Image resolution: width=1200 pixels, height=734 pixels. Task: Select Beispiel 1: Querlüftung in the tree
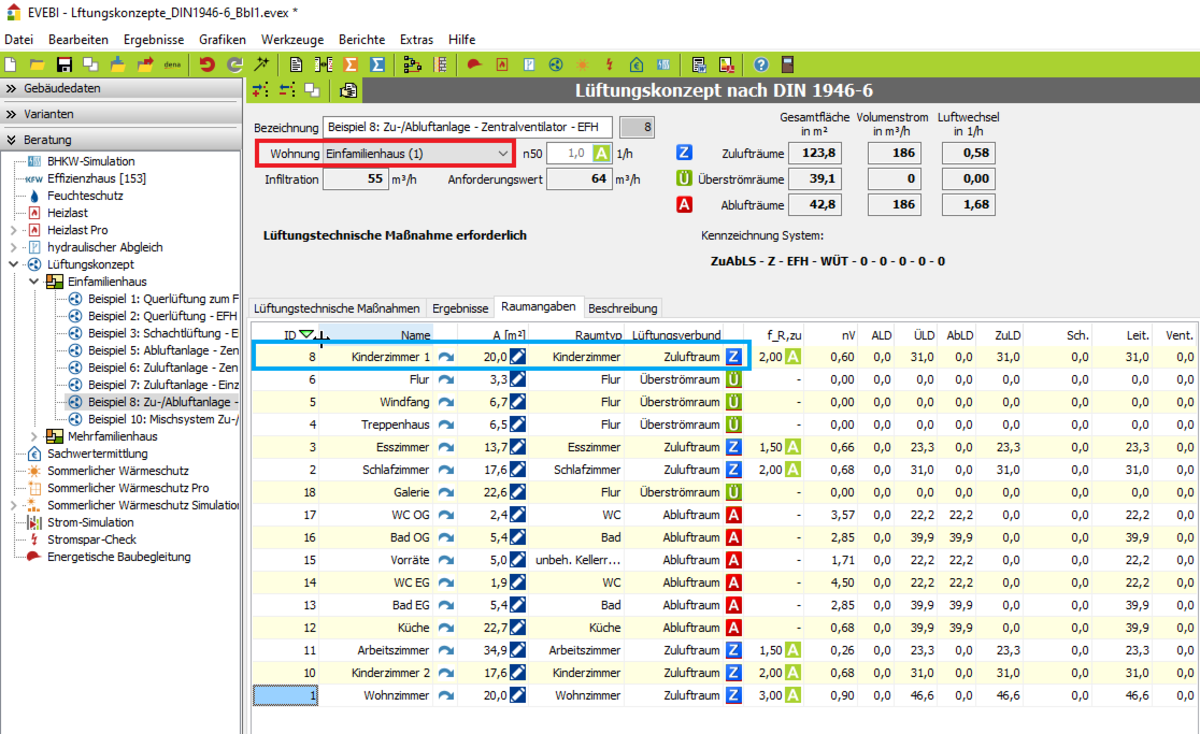163,299
